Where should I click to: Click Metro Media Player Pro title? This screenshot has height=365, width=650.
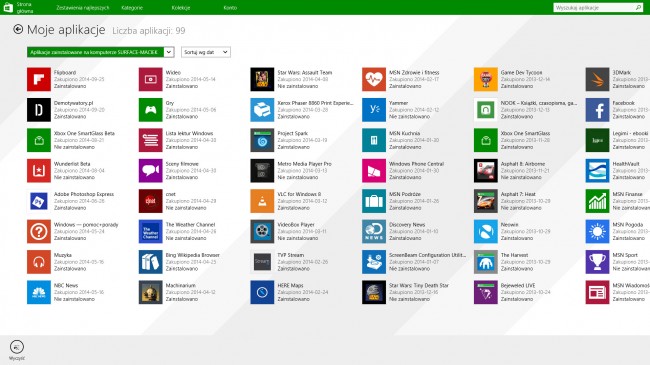pos(304,164)
